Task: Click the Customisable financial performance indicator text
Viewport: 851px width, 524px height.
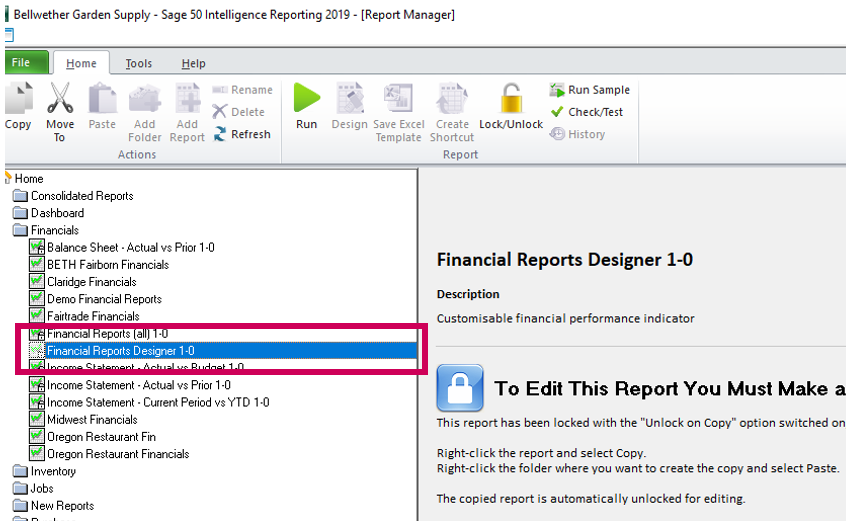Action: [x=566, y=318]
